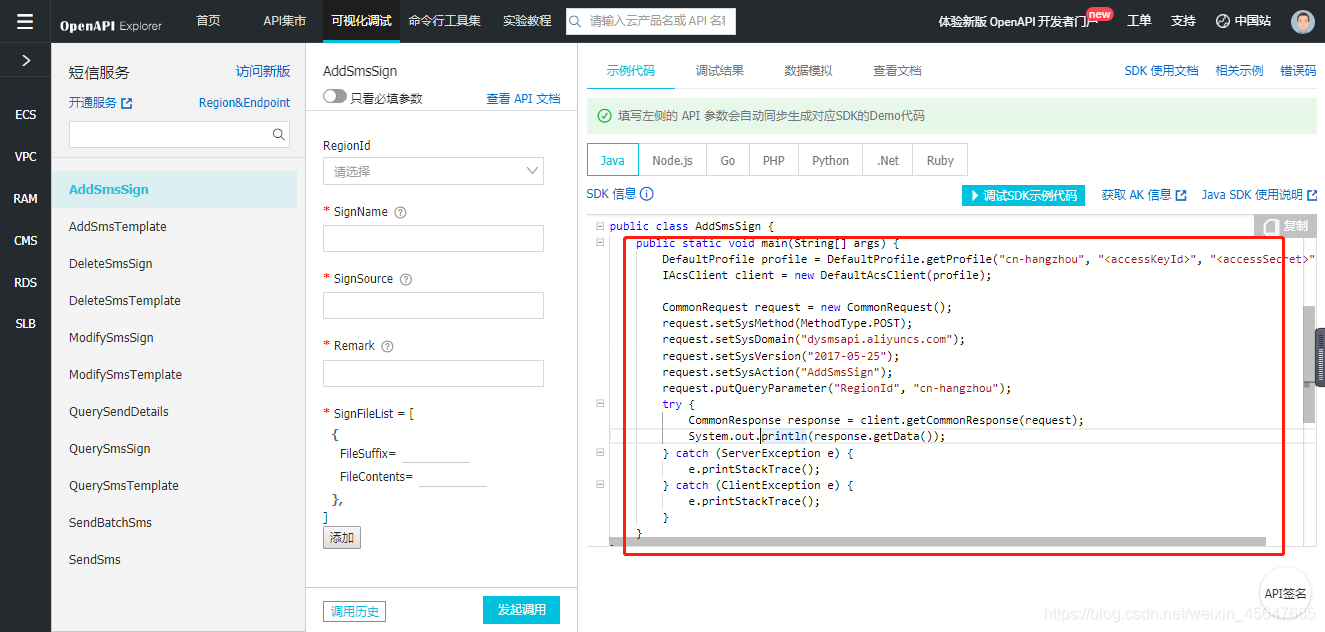1325x632 pixels.
Task: Select QuerySendDetails in the API list
Action: (x=119, y=411)
